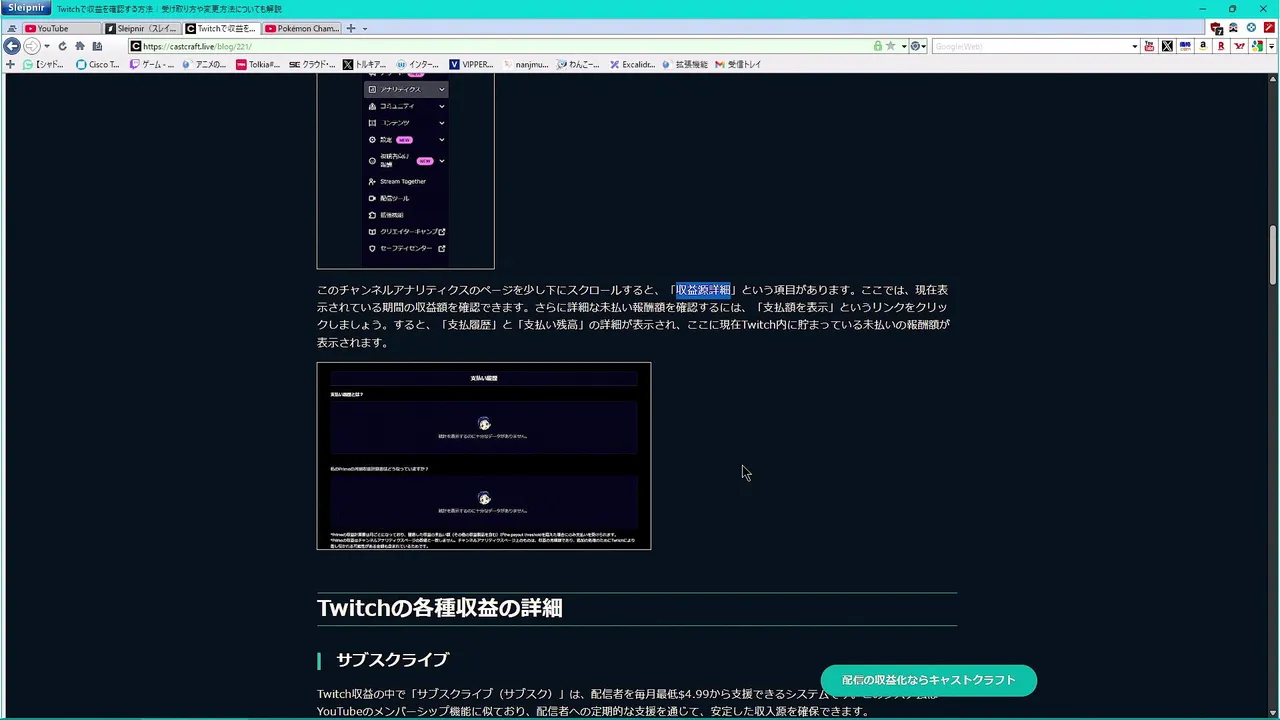
Task: Switch to the Pokémon Cham... tab
Action: pos(302,28)
